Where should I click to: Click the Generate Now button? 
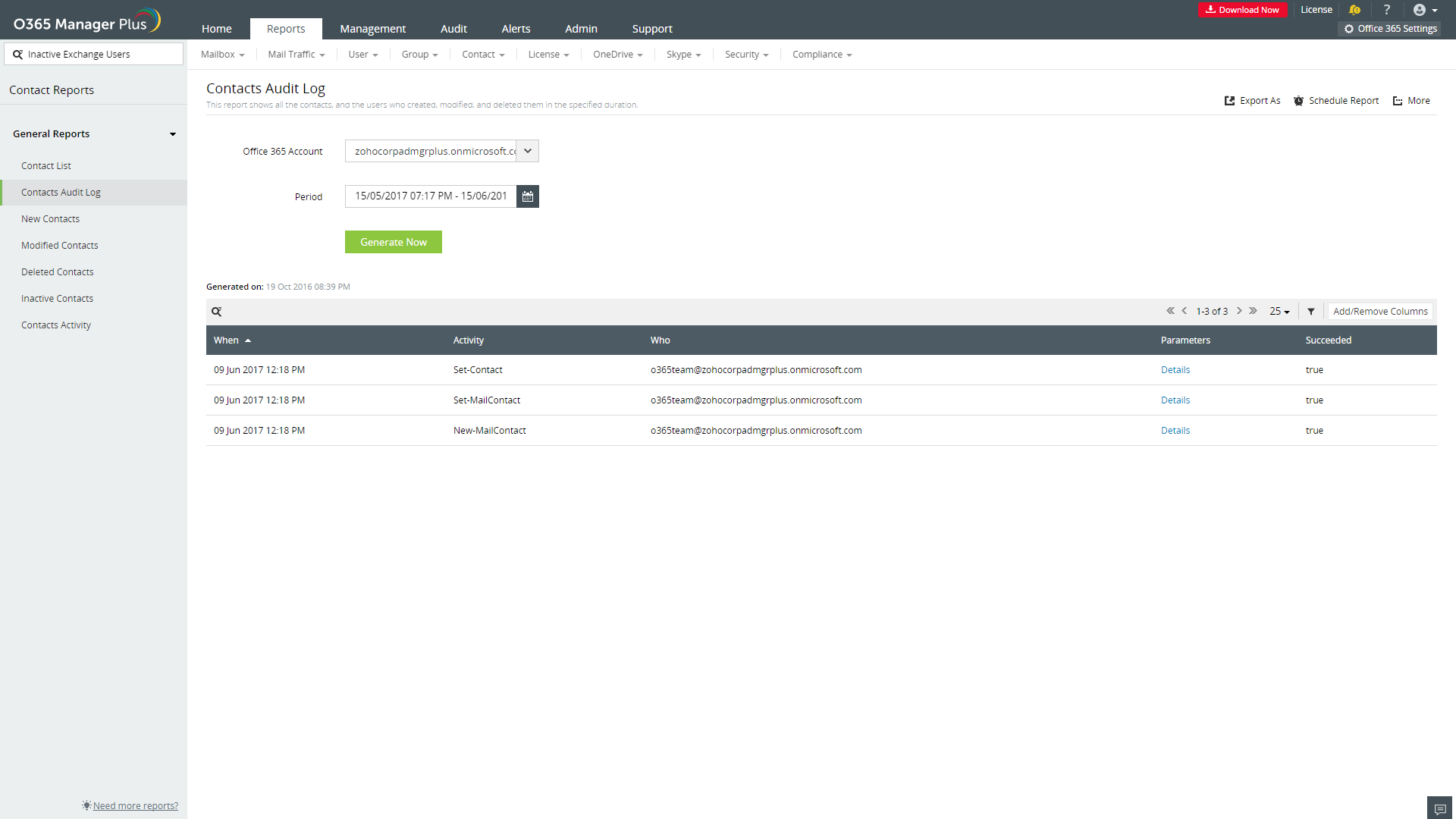[393, 241]
